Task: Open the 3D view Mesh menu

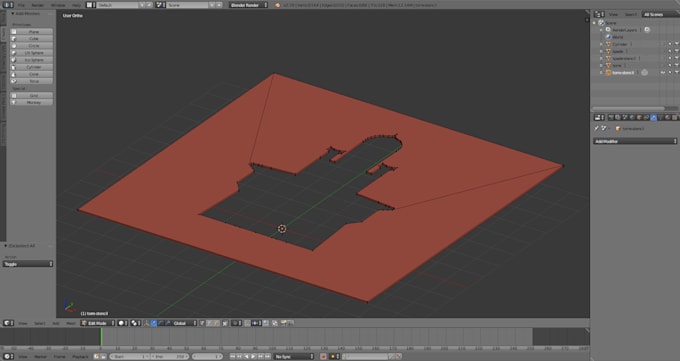Action: tap(71, 323)
